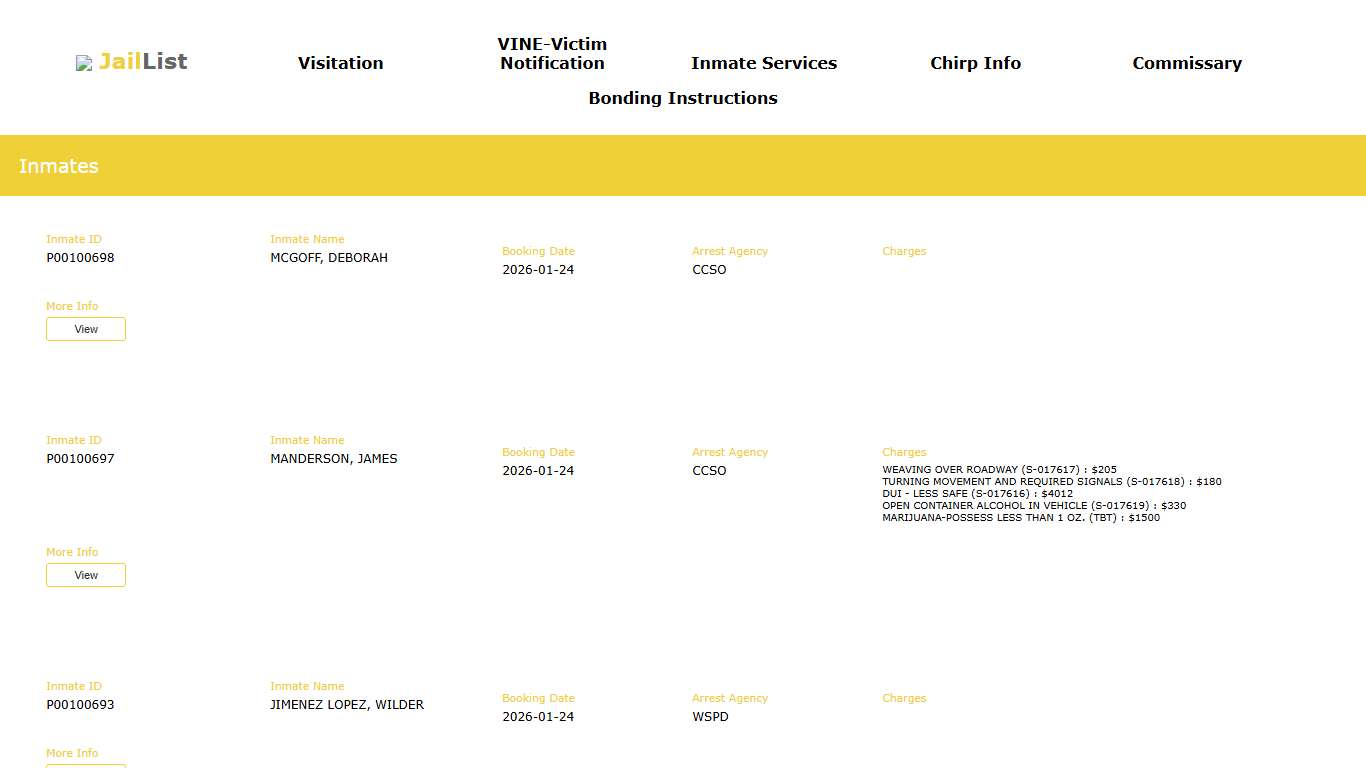Click inmate name MANDERSON, JAMES
Image resolution: width=1366 pixels, height=768 pixels.
click(x=333, y=459)
